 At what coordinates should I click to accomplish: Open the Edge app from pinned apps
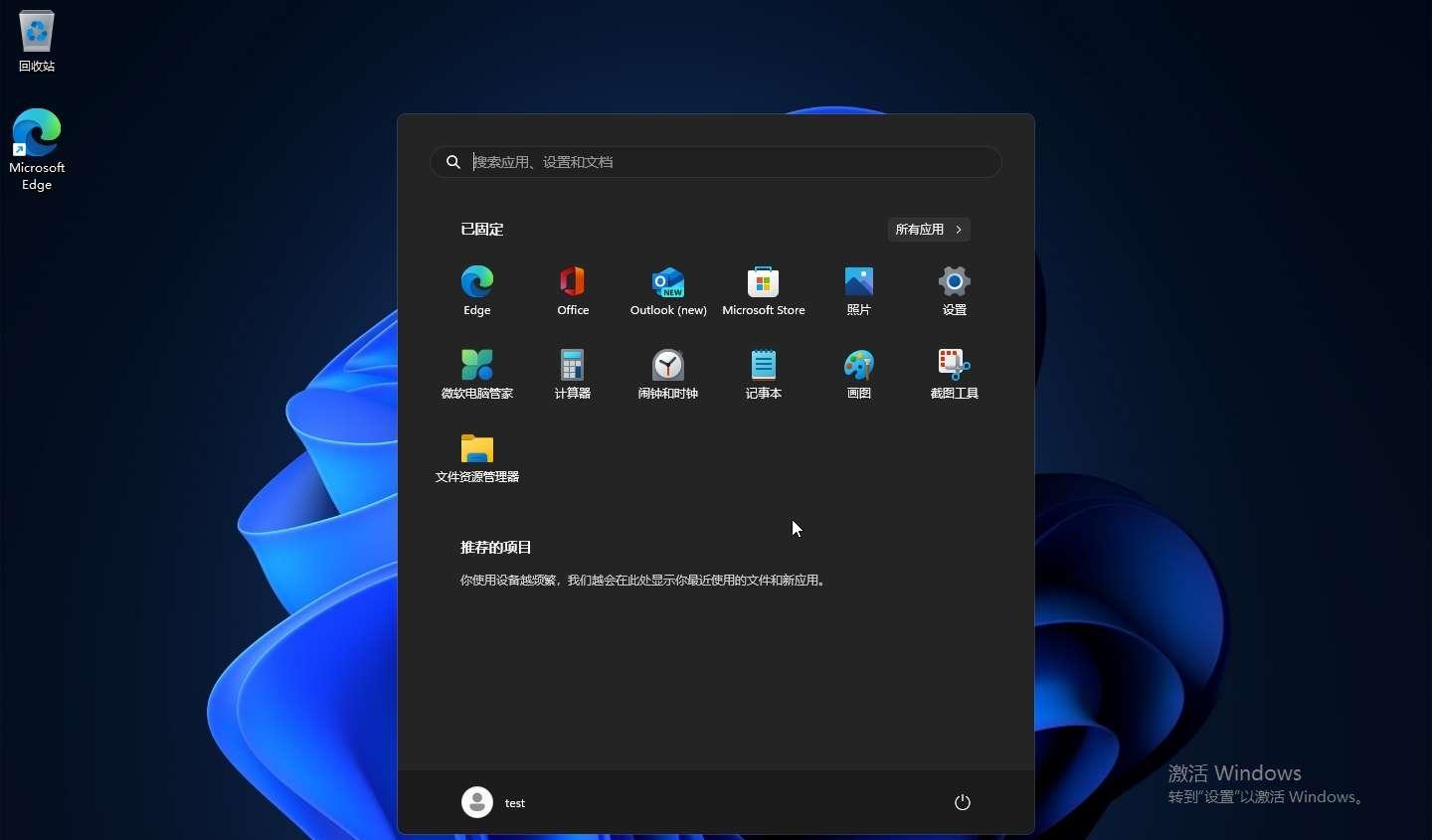477,290
